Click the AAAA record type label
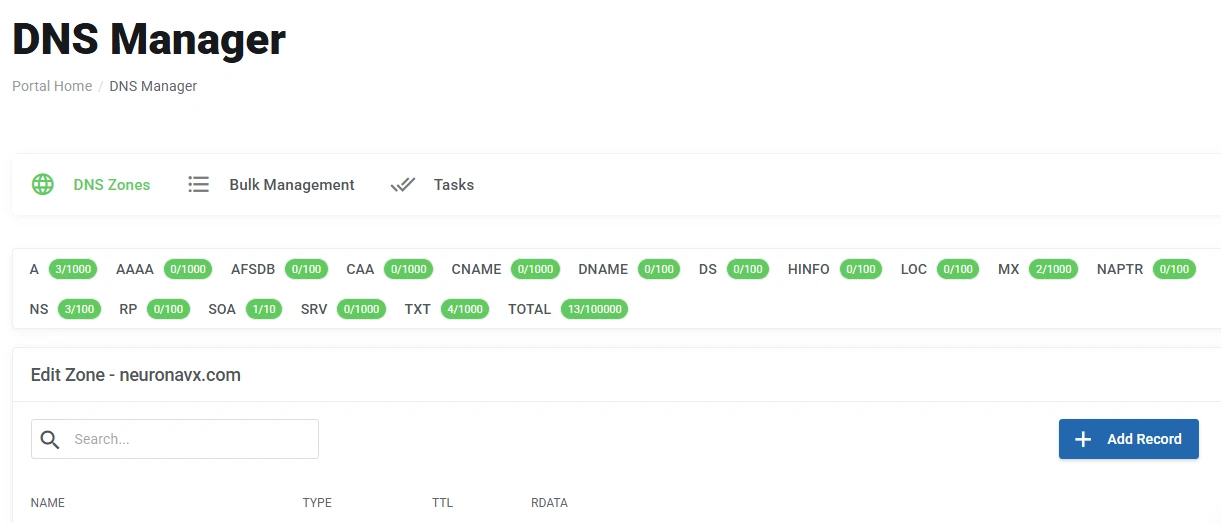 coord(135,269)
